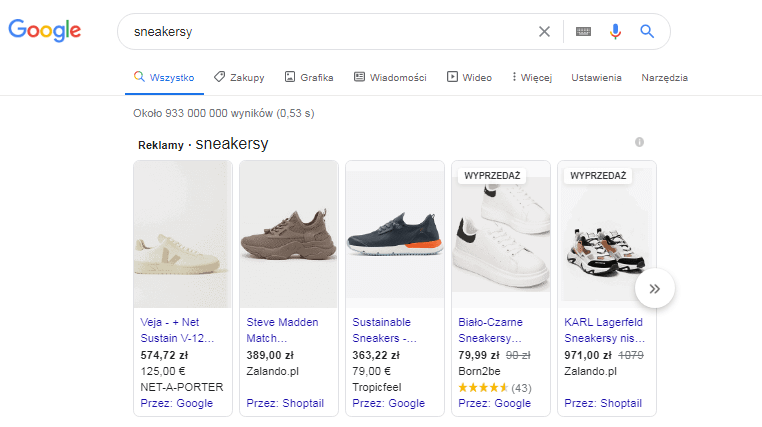Open Veja Net Sustain product link
This screenshot has height=427, width=762.
(176, 330)
